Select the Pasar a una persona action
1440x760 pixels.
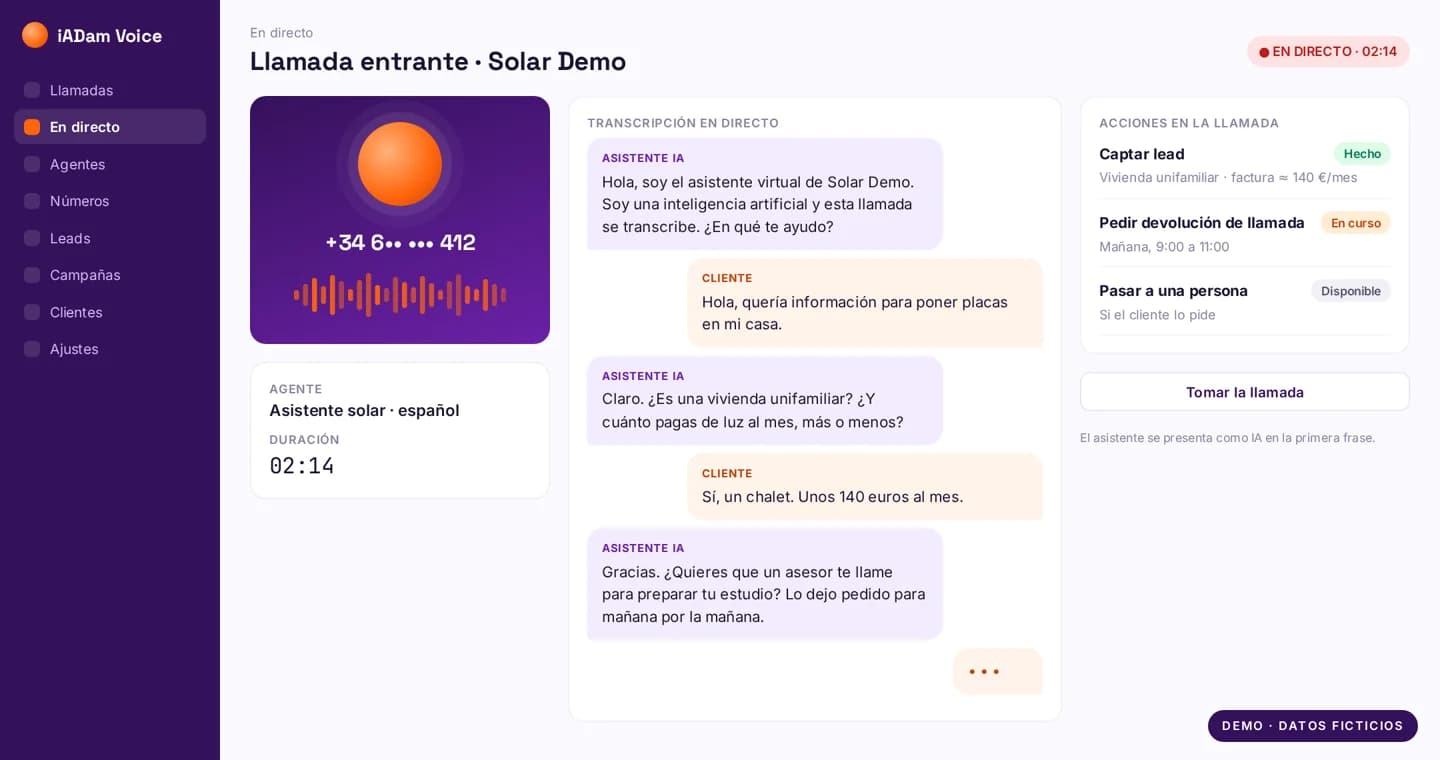[1174, 291]
